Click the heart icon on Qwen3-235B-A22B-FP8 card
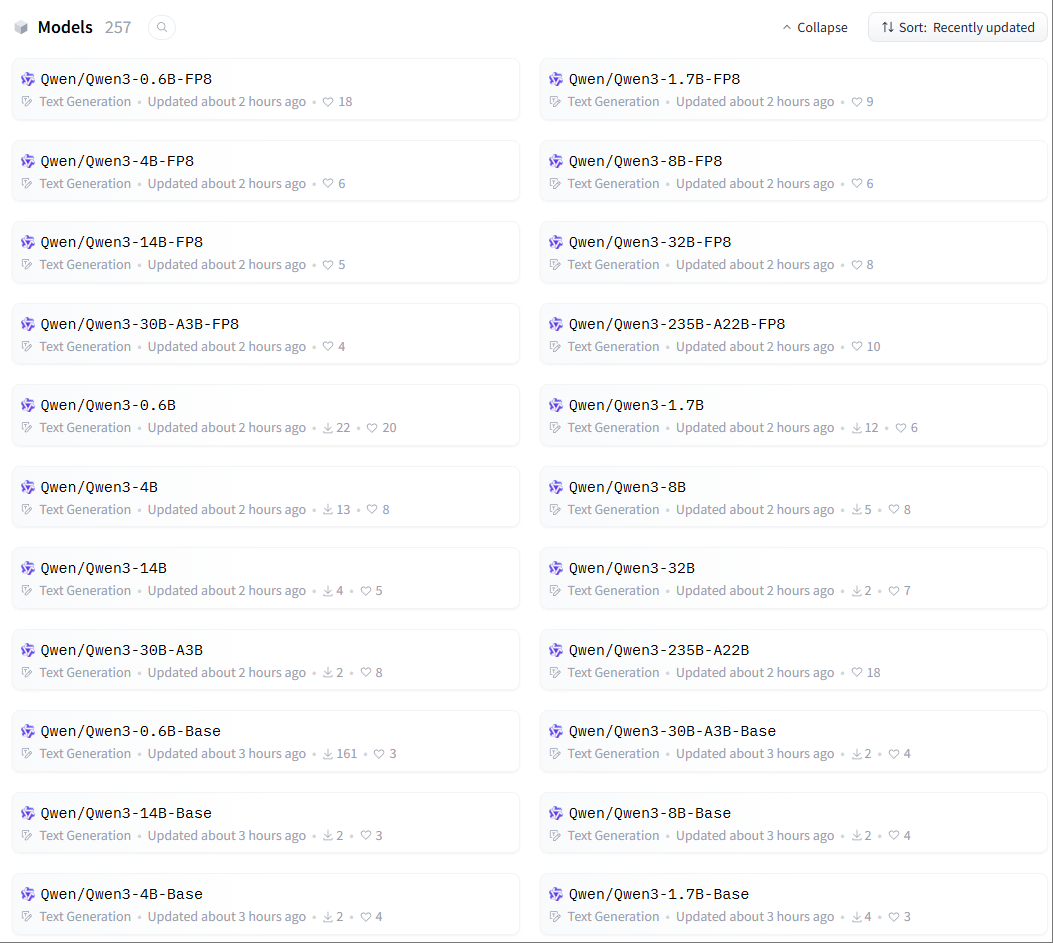This screenshot has height=943, width=1053. point(857,347)
